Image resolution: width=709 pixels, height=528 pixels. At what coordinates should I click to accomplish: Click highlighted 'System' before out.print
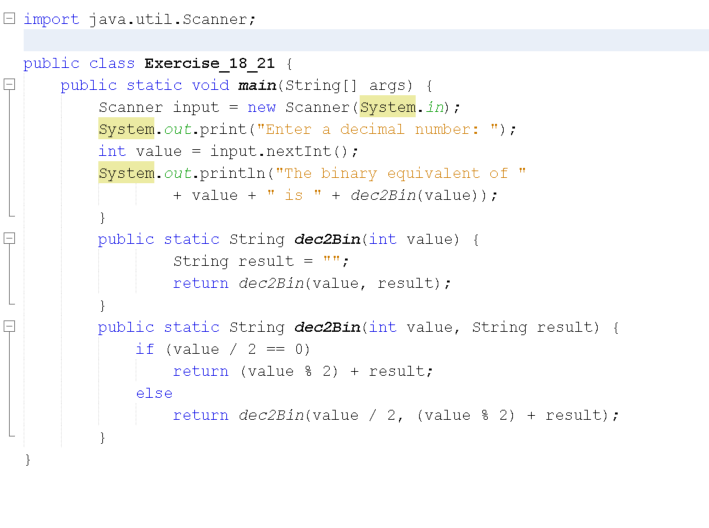(126, 129)
